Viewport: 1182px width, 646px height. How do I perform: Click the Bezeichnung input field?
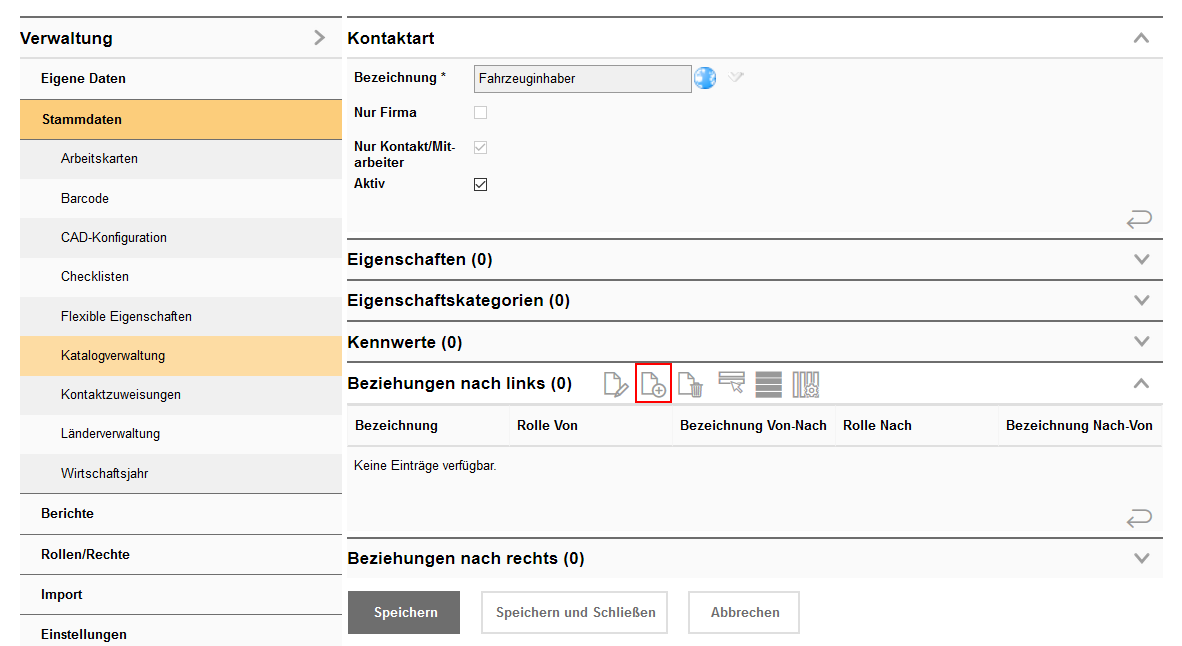coord(582,78)
